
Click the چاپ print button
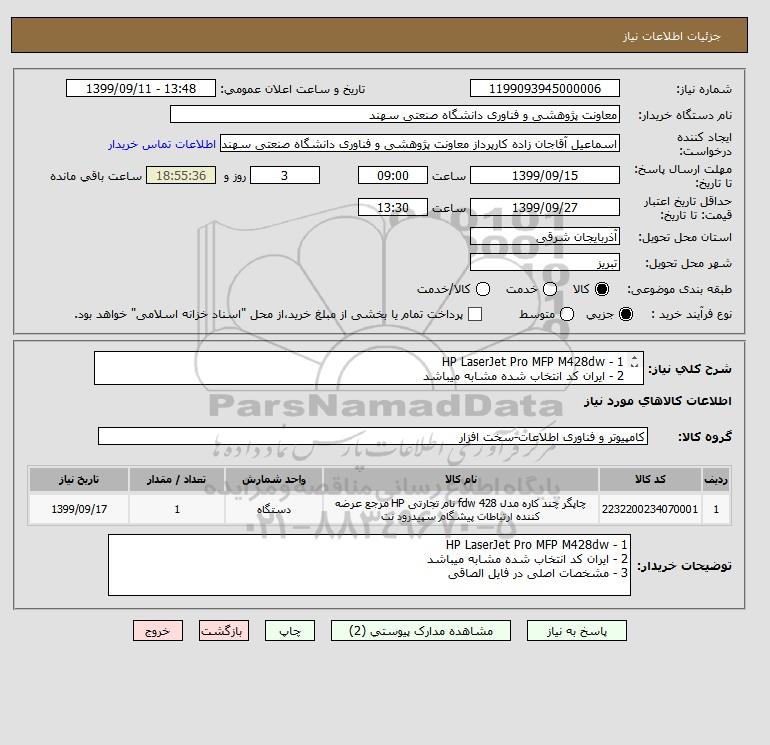(x=290, y=631)
